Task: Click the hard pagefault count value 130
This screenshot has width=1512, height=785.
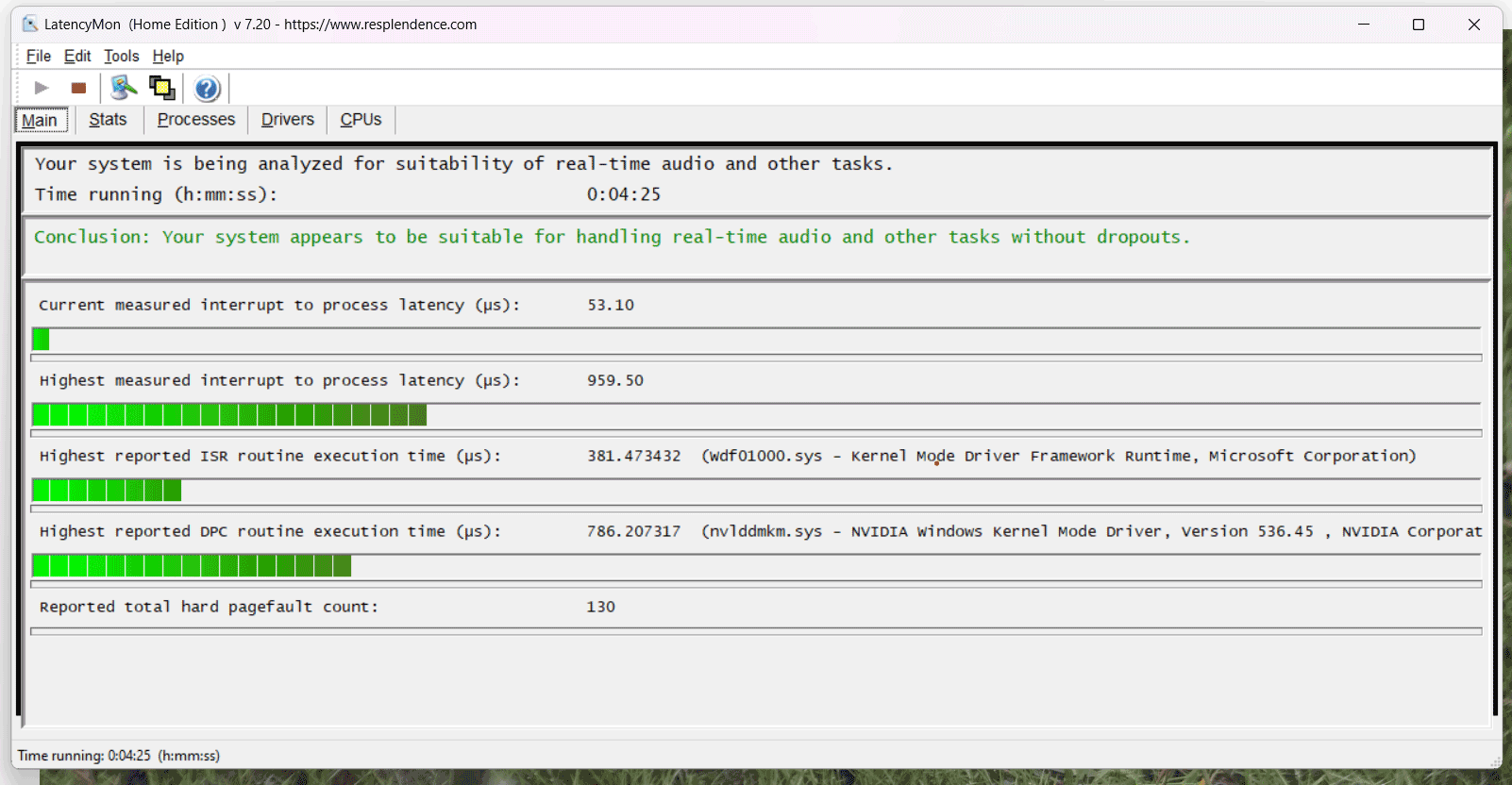Action: (600, 607)
